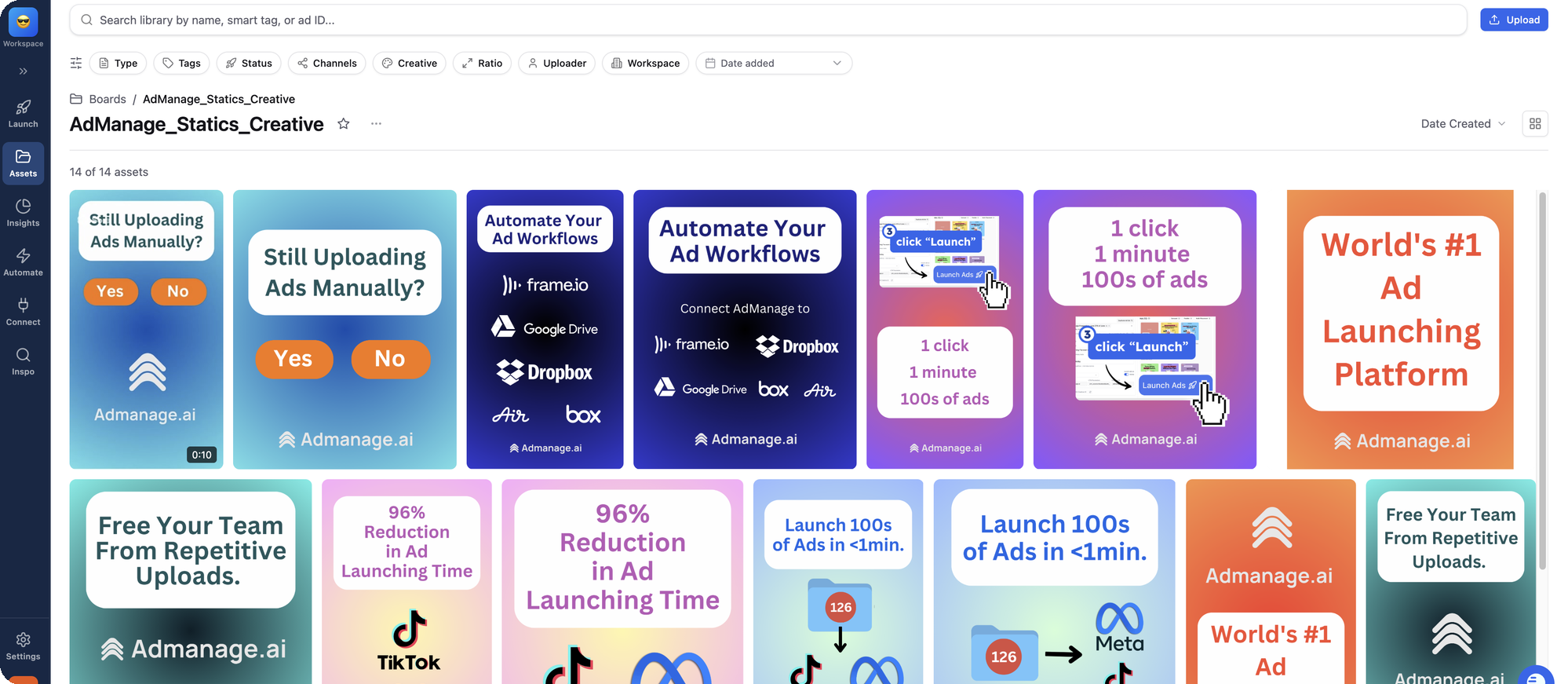Open Connect AdManage to asset
Image resolution: width=1568 pixels, height=684 pixels.
pos(745,329)
